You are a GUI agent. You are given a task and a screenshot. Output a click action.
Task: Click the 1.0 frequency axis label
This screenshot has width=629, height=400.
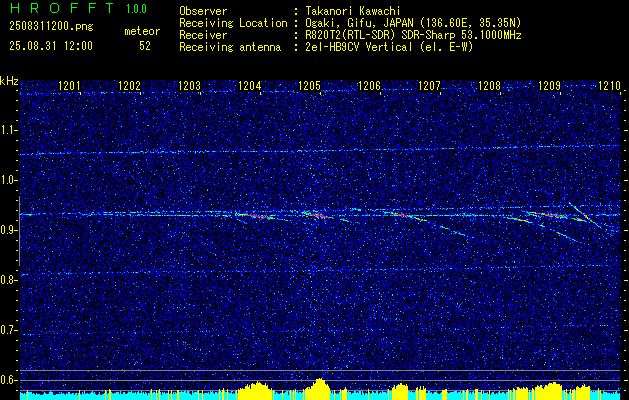(x=8, y=180)
